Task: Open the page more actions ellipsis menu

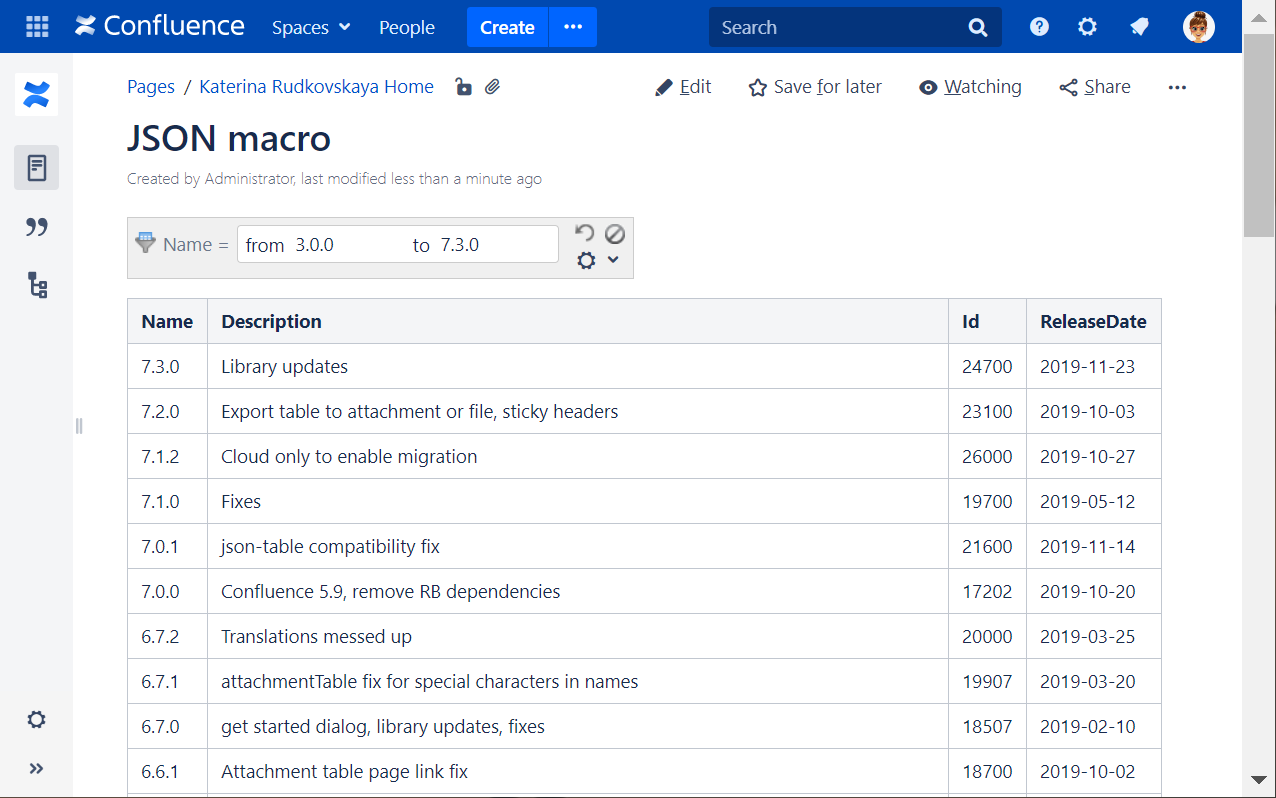Action: click(1177, 87)
